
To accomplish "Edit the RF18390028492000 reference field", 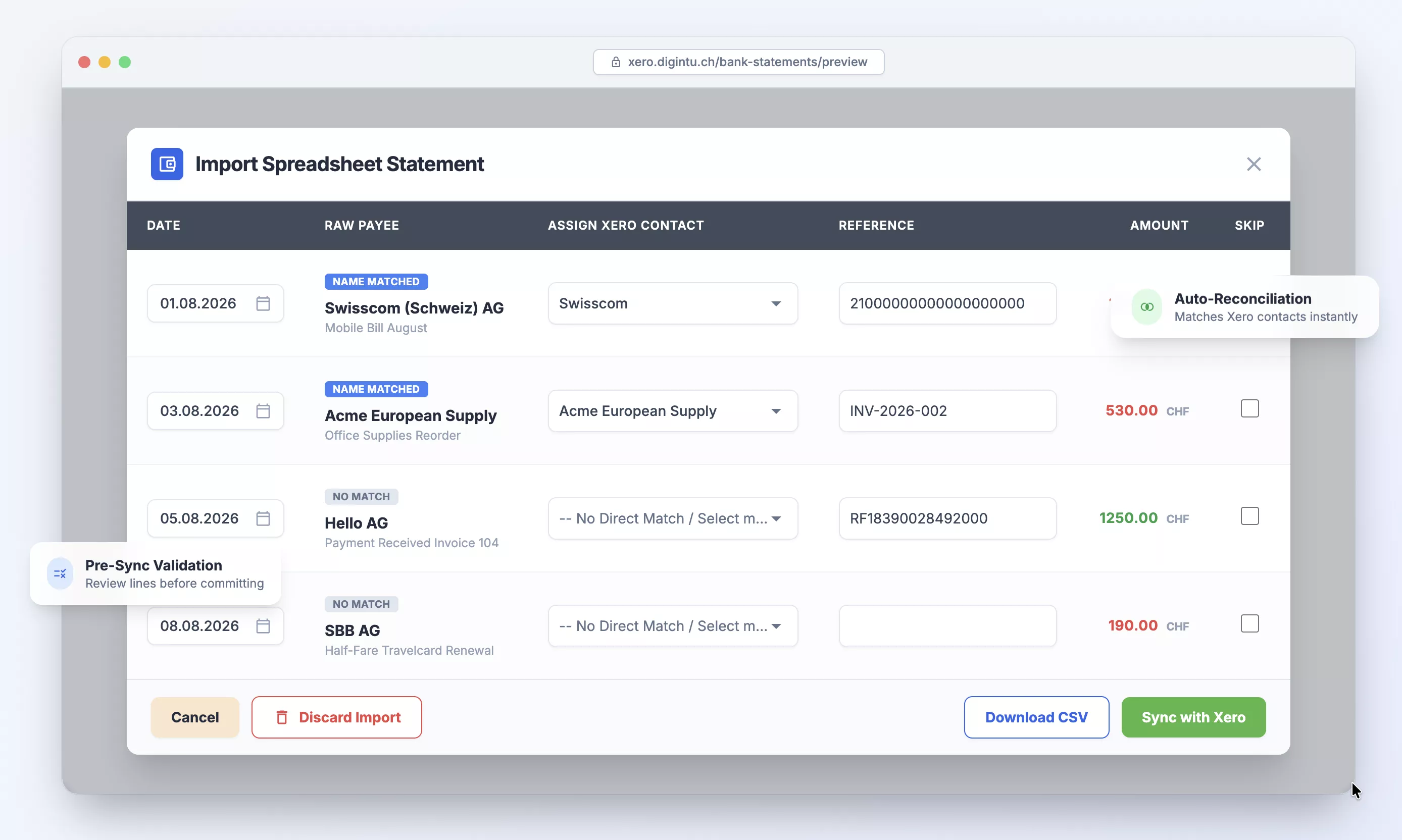I will tap(947, 518).
